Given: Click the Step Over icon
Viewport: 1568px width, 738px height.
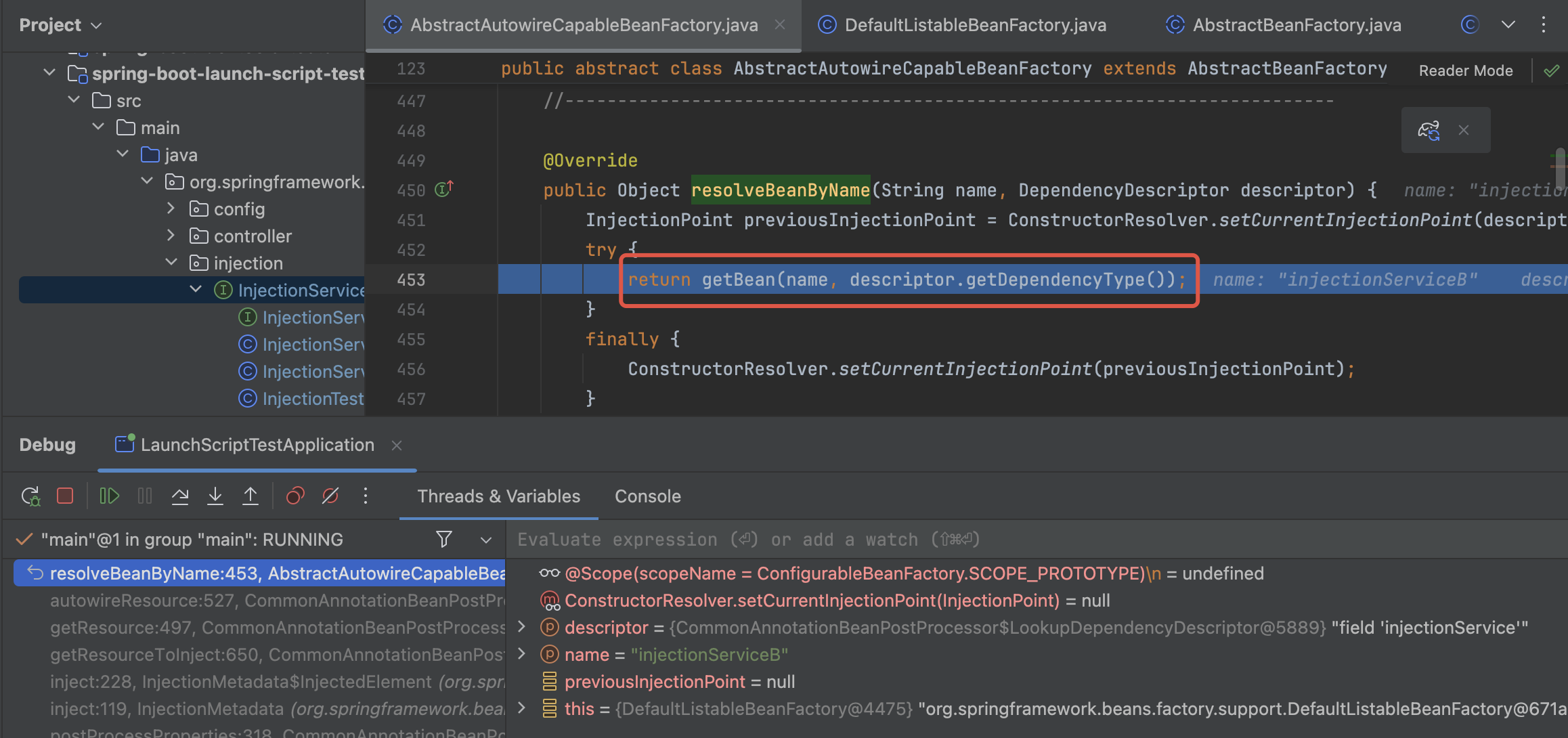Looking at the screenshot, I should click(180, 496).
